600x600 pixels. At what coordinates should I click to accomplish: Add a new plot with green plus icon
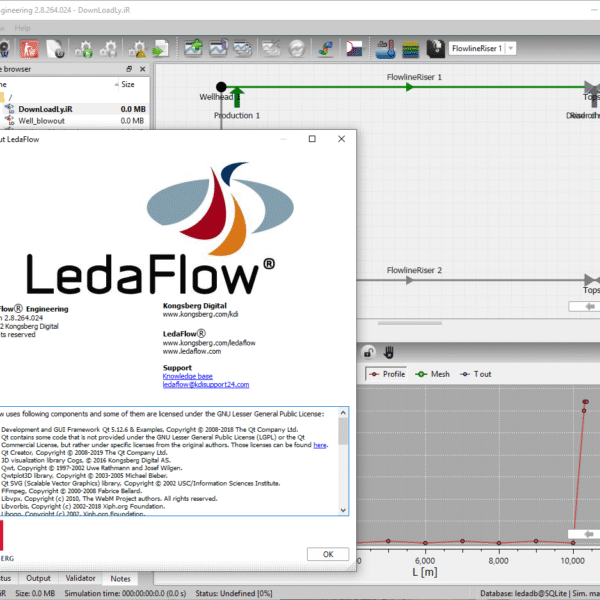click(194, 49)
